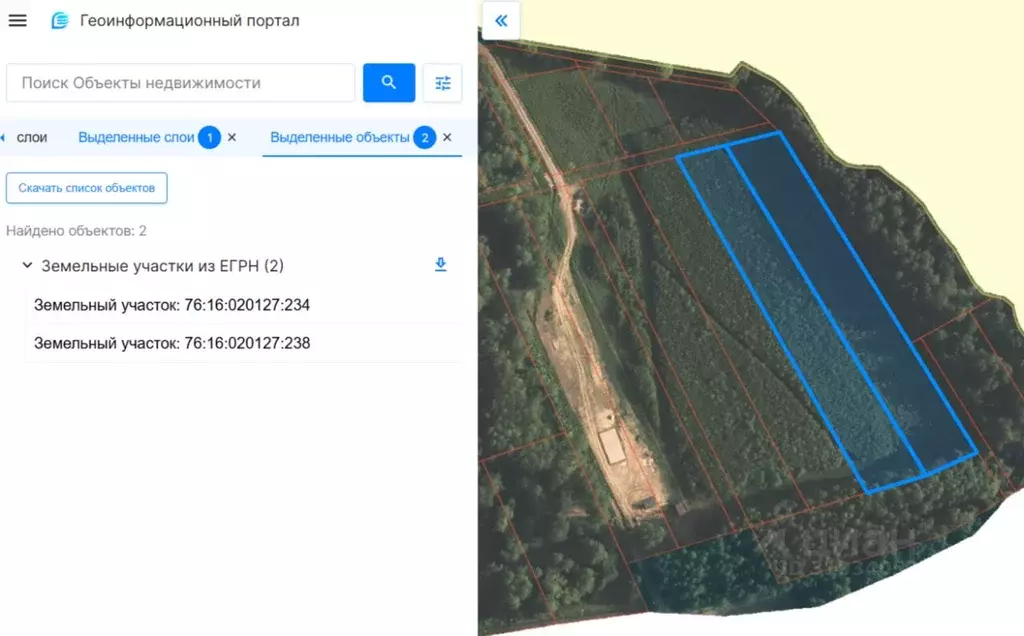Download the Земельные участки из ЕГРН list icon
This screenshot has width=1024, height=636.
point(441,264)
